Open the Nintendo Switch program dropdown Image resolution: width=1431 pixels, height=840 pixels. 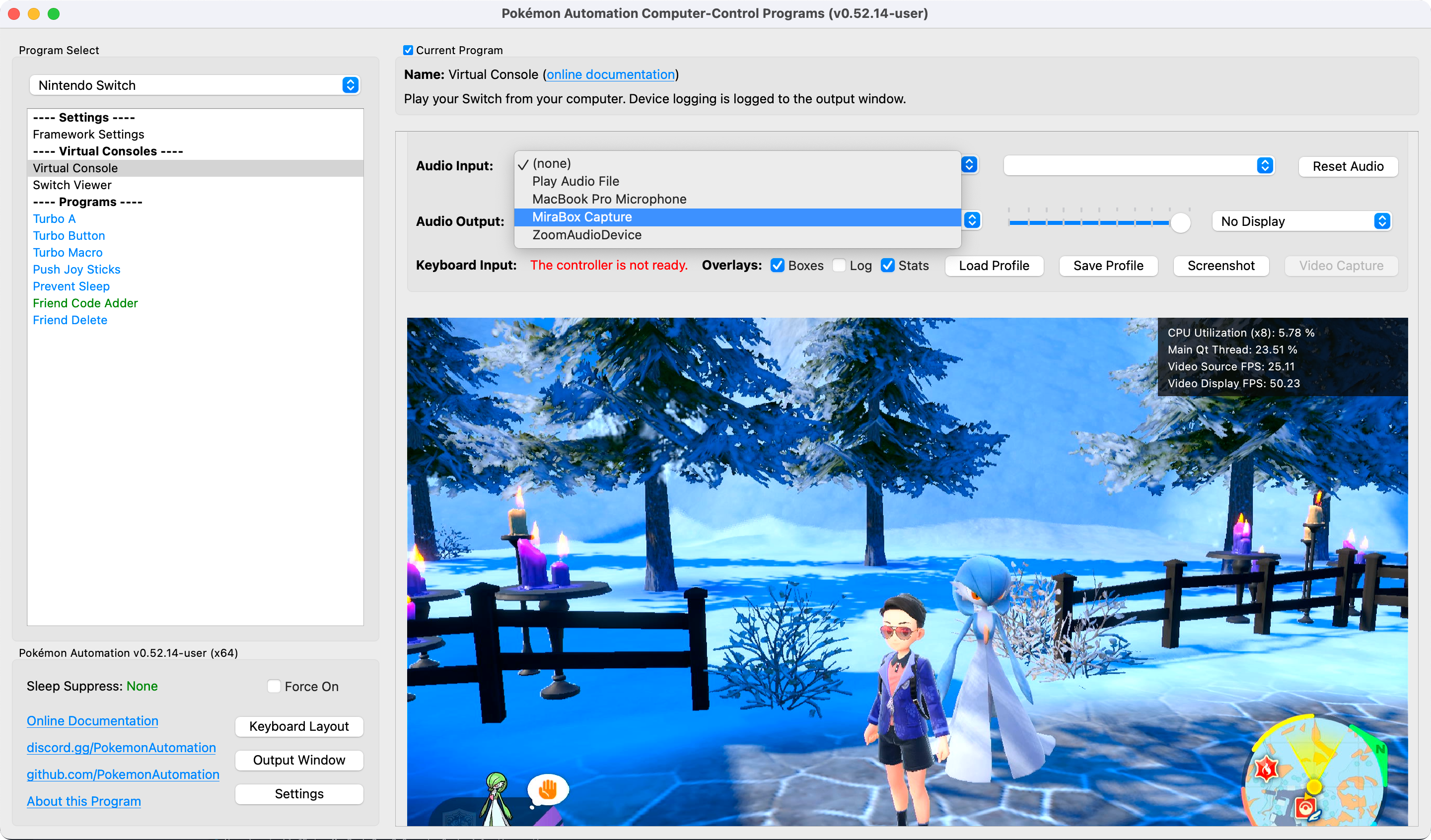coord(195,85)
